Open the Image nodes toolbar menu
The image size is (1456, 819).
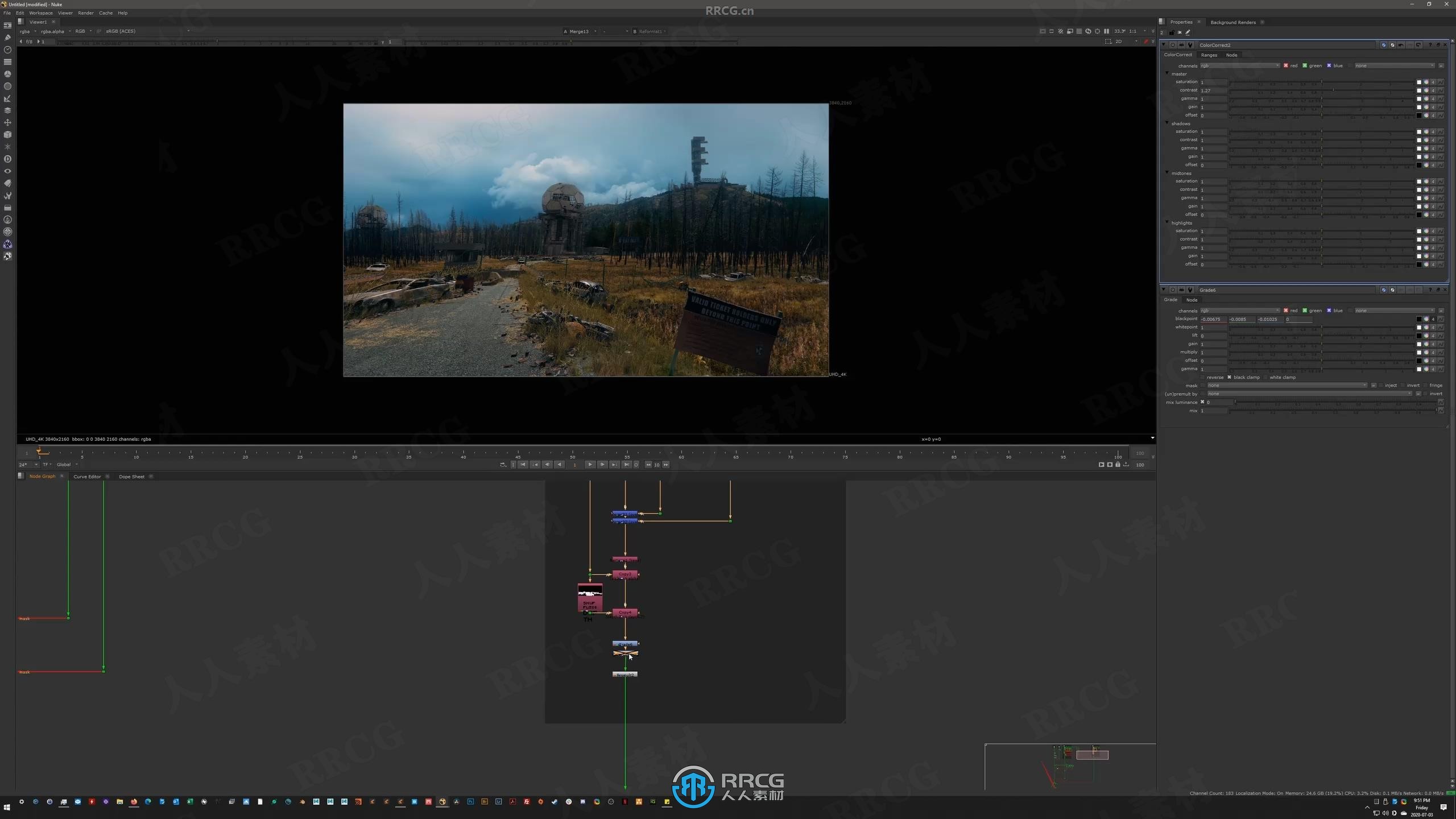coord(7,25)
